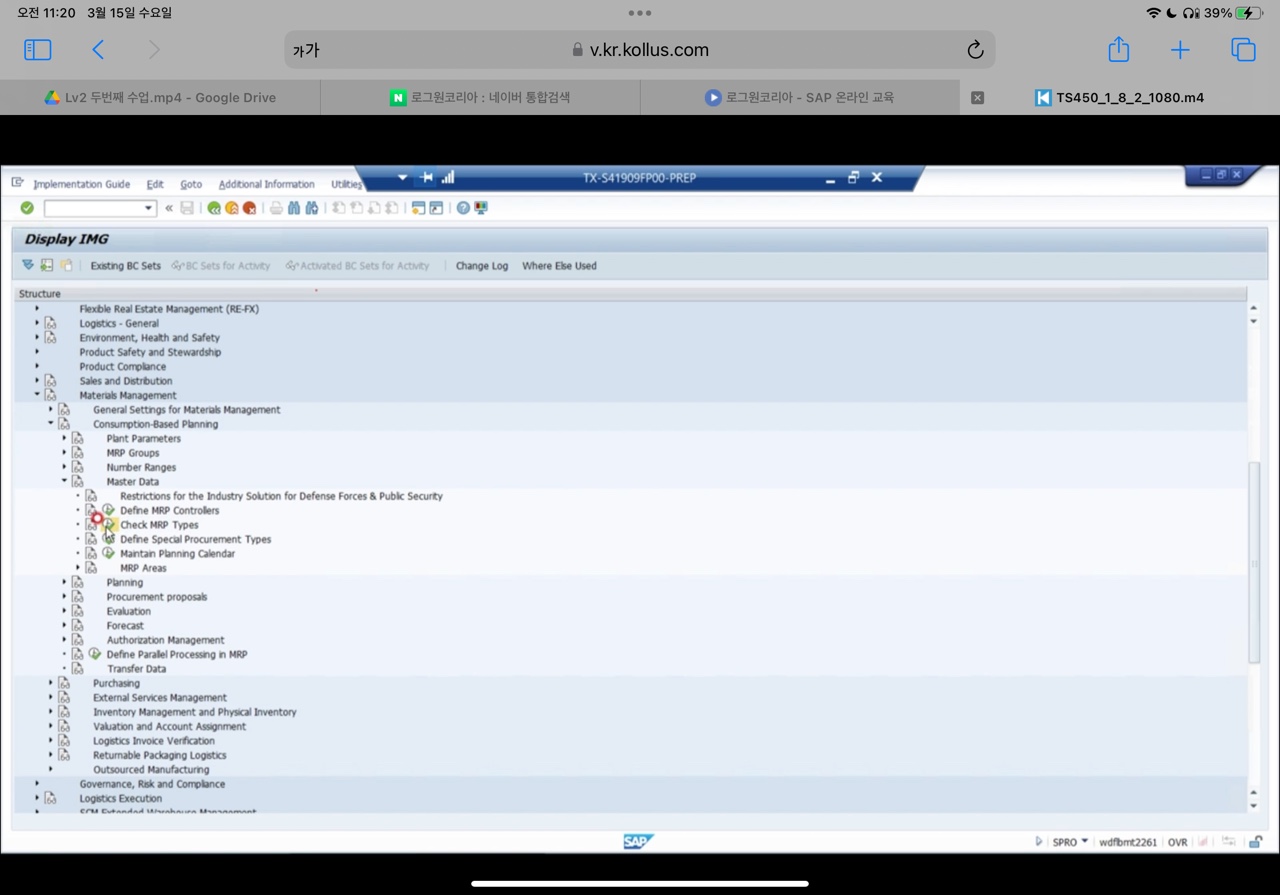Click the Generate Shortcut icon
Image resolution: width=1280 pixels, height=895 pixels.
(x=436, y=208)
